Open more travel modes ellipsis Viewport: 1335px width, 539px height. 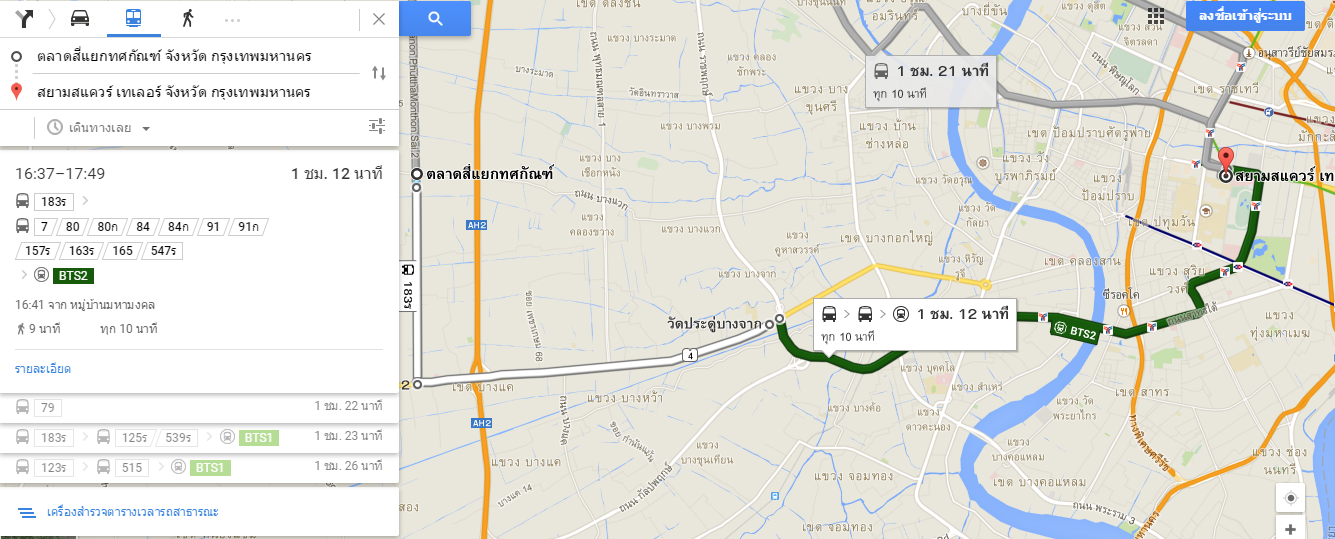point(232,19)
